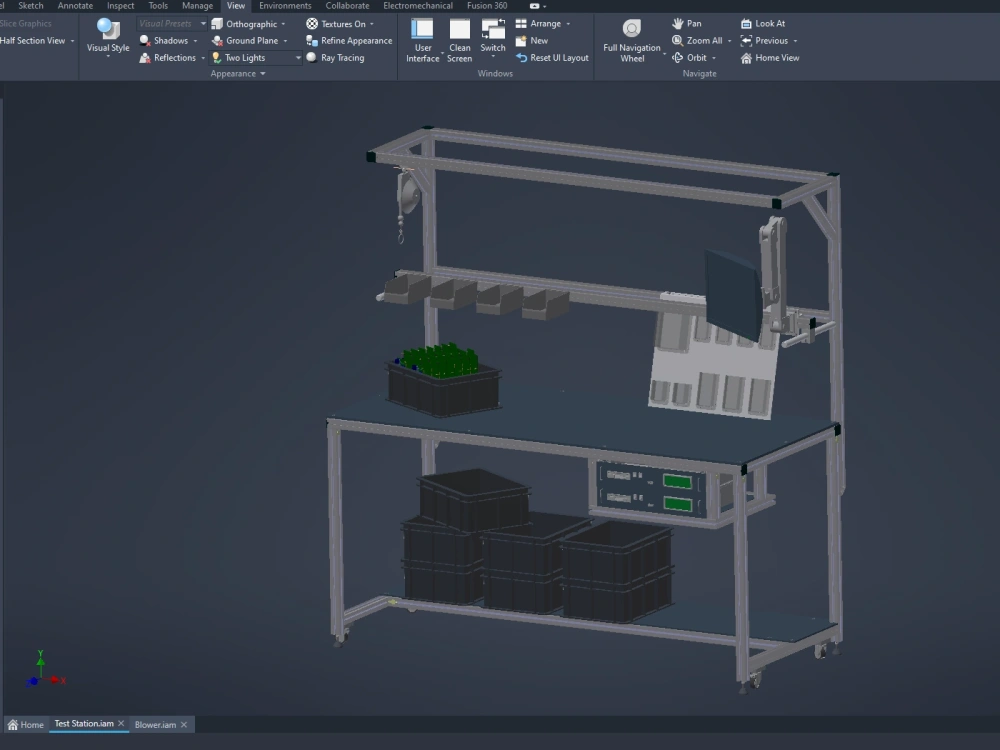Open the Tools ribbon tab
Screen dimensions: 1000x750
[x=158, y=6]
